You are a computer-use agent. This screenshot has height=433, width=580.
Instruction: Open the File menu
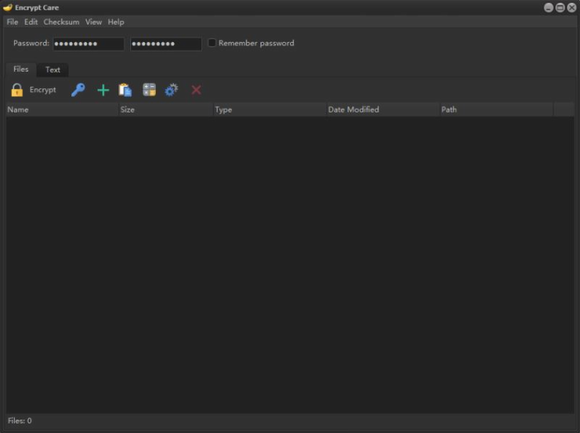[12, 22]
